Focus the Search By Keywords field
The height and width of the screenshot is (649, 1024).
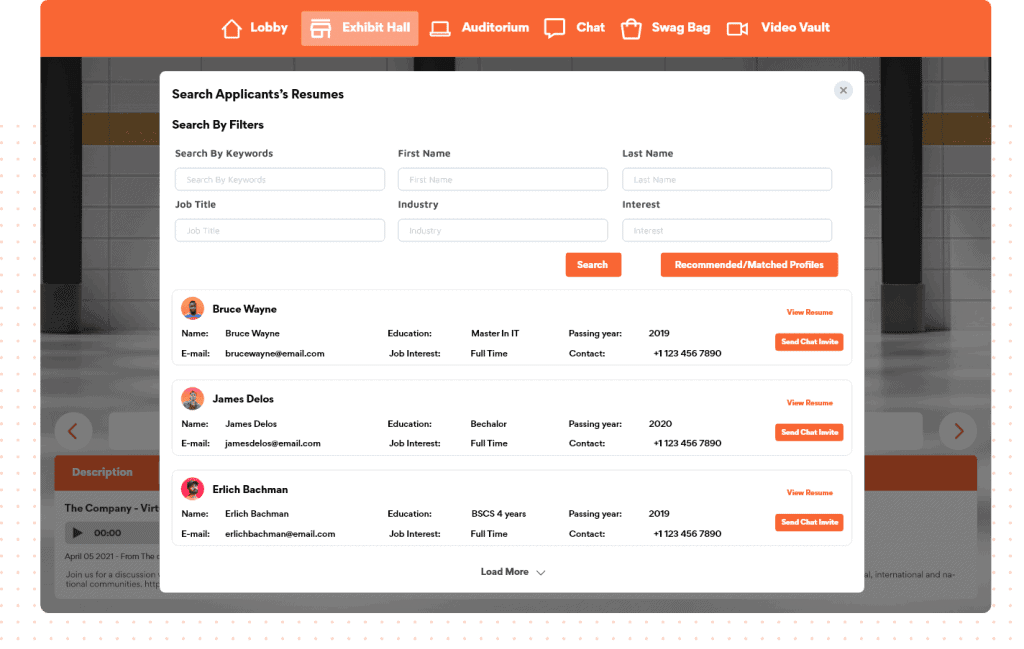coord(280,180)
